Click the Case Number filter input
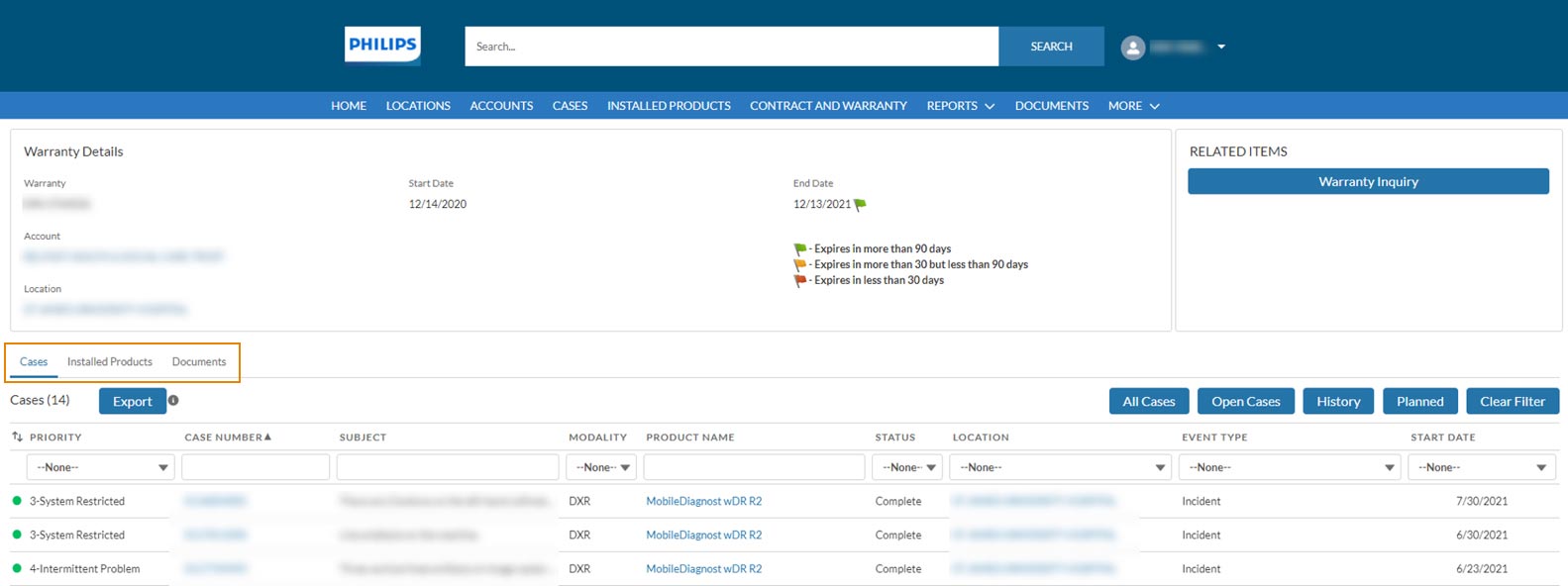The width and height of the screenshot is (1568, 586). pos(256,467)
